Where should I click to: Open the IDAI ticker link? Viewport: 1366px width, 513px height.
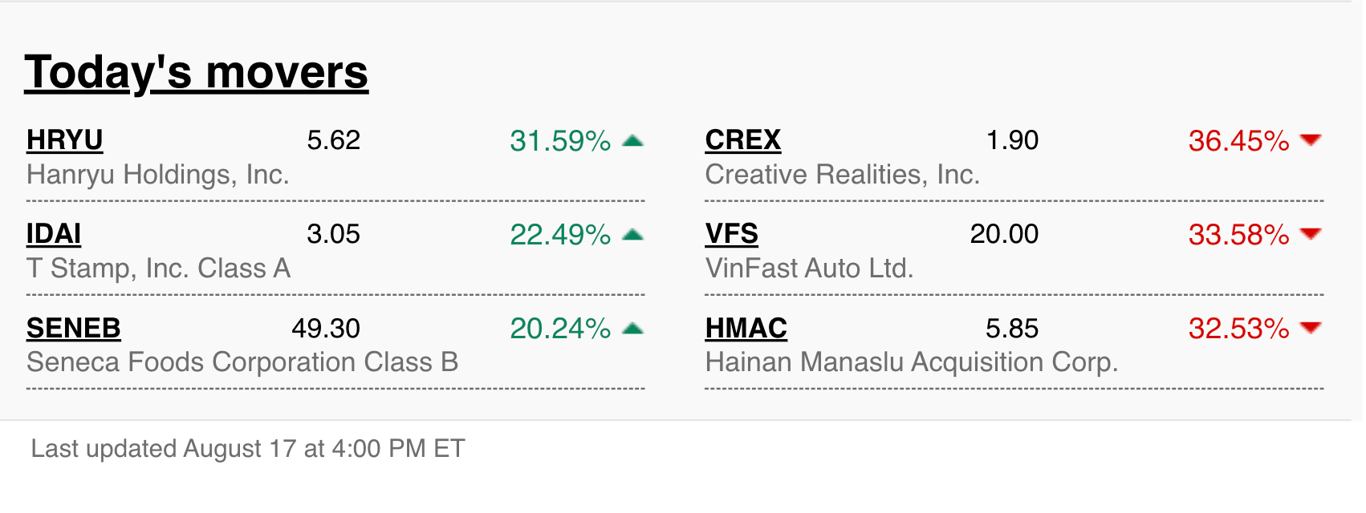click(x=54, y=235)
